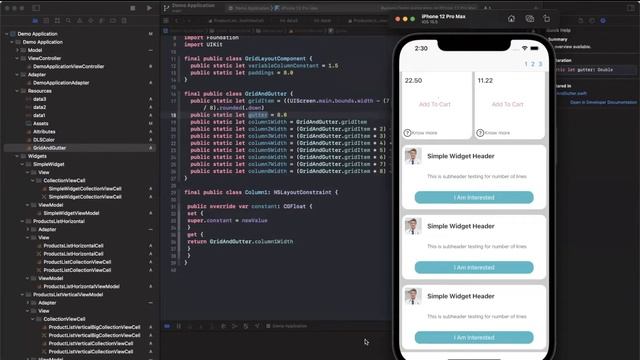
Task: Select the Project navigator icon
Action: click(x=35, y=20)
